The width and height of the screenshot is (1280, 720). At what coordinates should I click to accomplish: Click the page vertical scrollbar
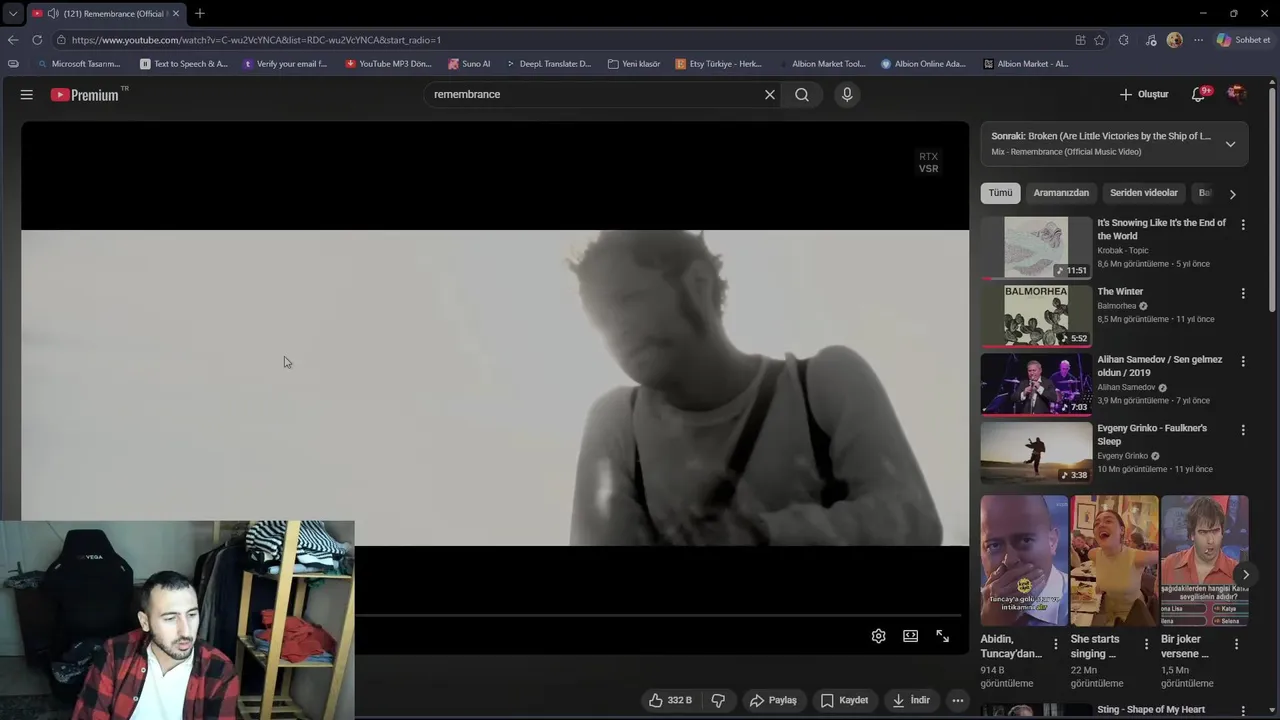(1274, 200)
